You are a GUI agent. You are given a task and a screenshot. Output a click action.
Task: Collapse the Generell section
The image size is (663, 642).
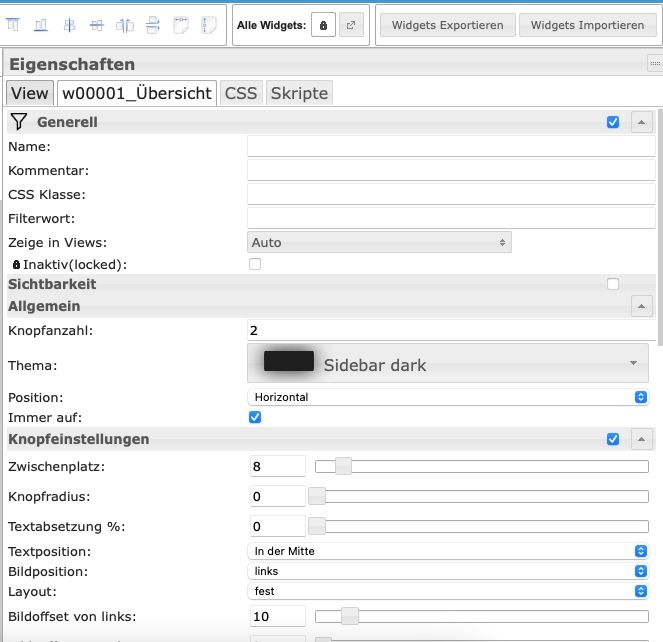641,122
